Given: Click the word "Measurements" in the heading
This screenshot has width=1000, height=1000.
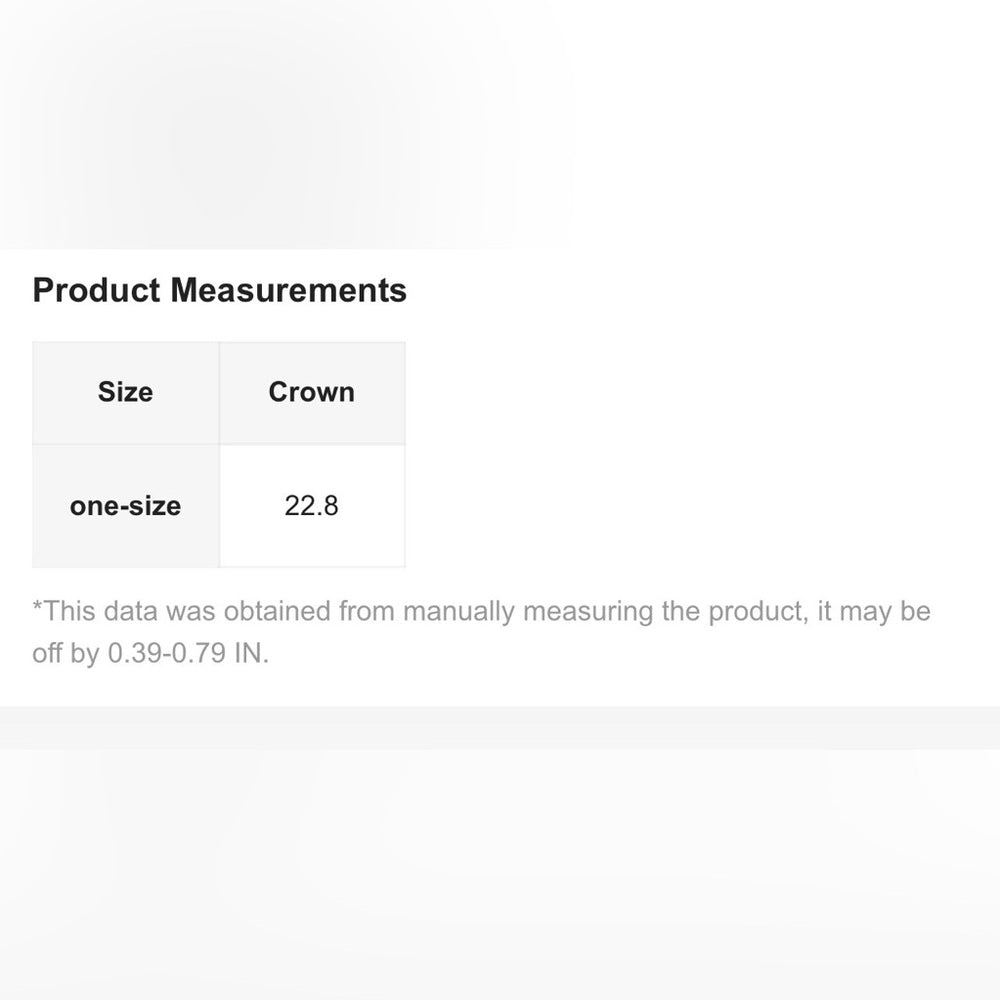Looking at the screenshot, I should (x=288, y=291).
